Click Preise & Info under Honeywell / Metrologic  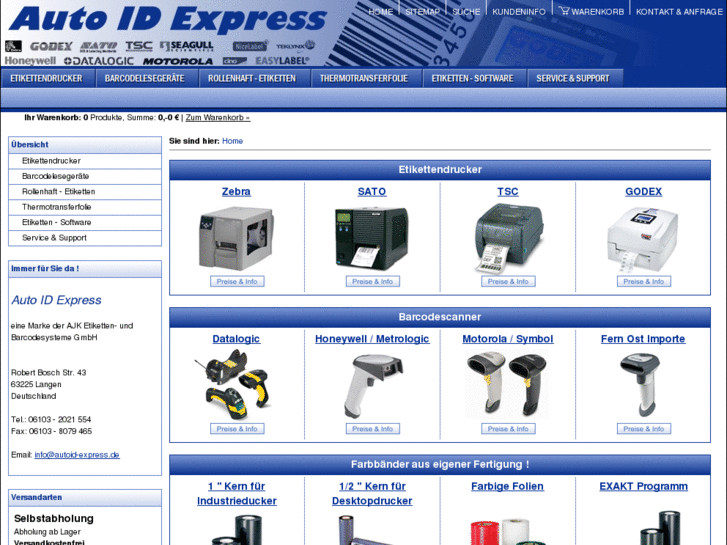coord(372,429)
